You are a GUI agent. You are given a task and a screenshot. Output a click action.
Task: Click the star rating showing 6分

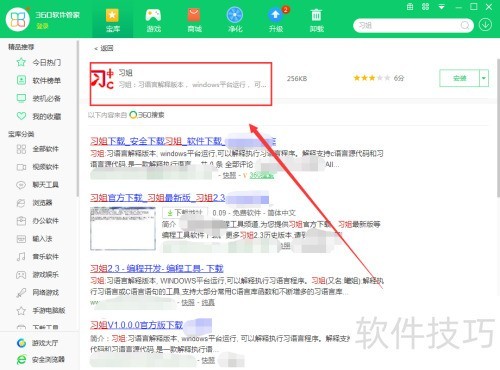click(x=379, y=78)
